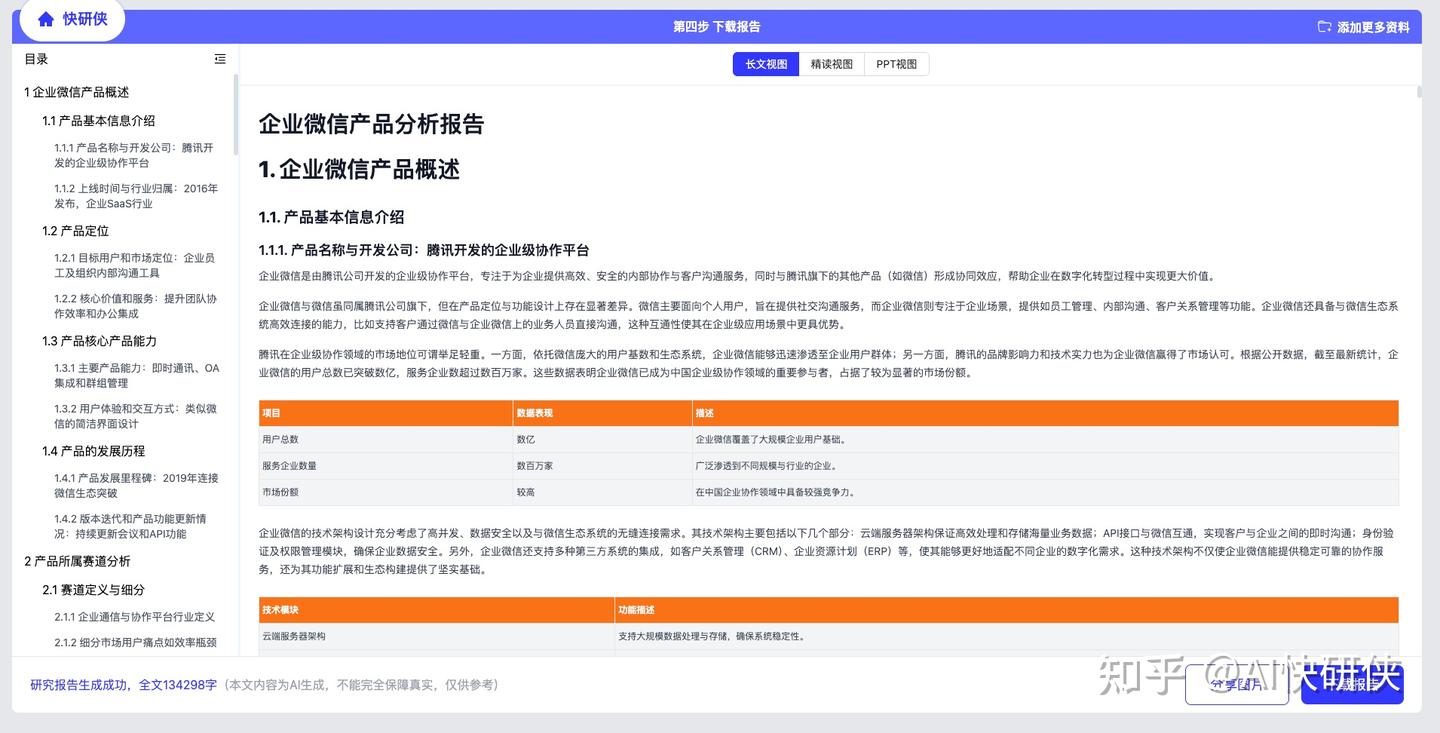Viewport: 1440px width, 733px height.
Task: Click the 服务企业数量 table cell
Action: point(386,466)
